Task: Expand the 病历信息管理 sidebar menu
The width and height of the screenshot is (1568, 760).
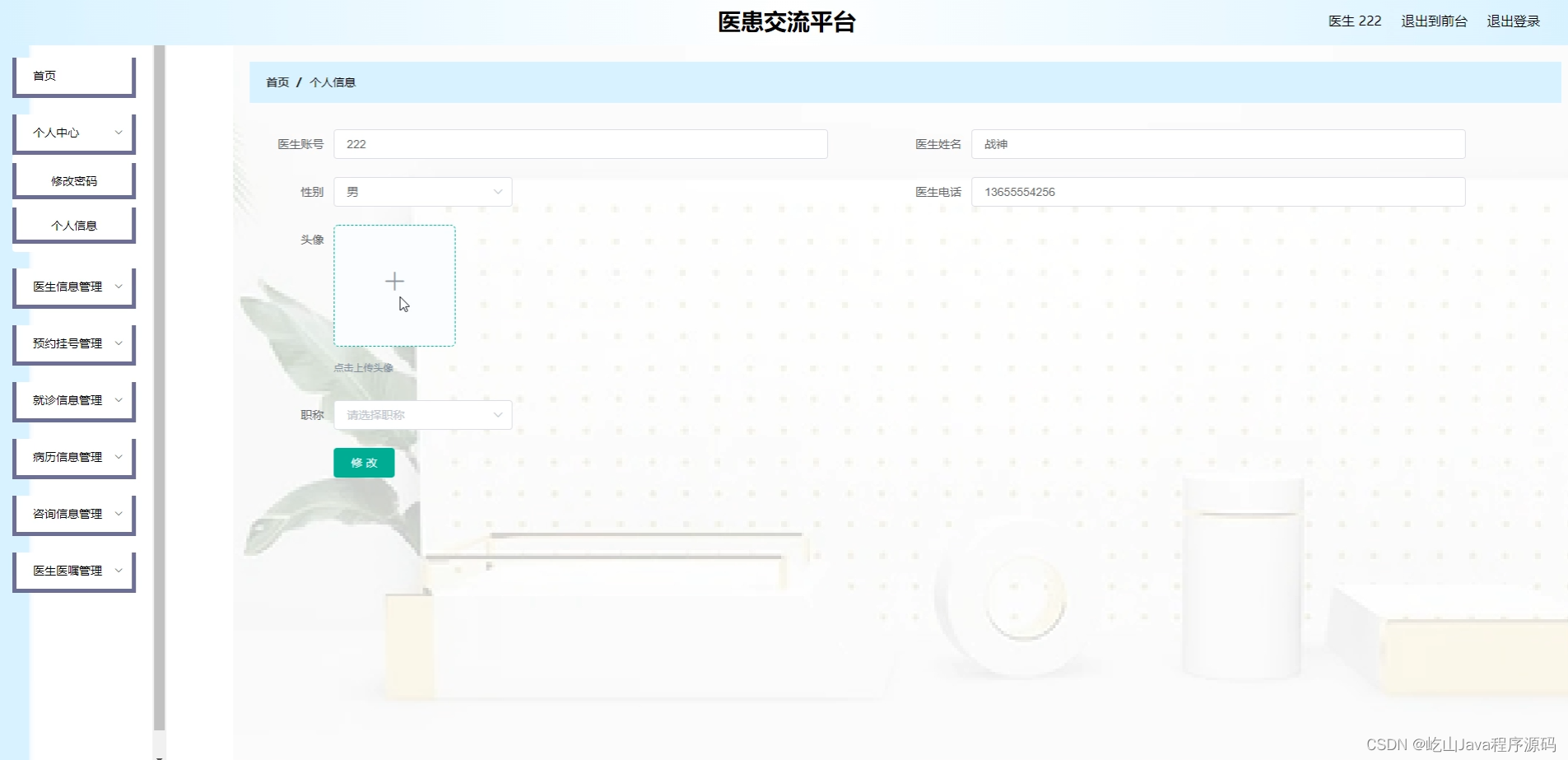Action: point(73,457)
